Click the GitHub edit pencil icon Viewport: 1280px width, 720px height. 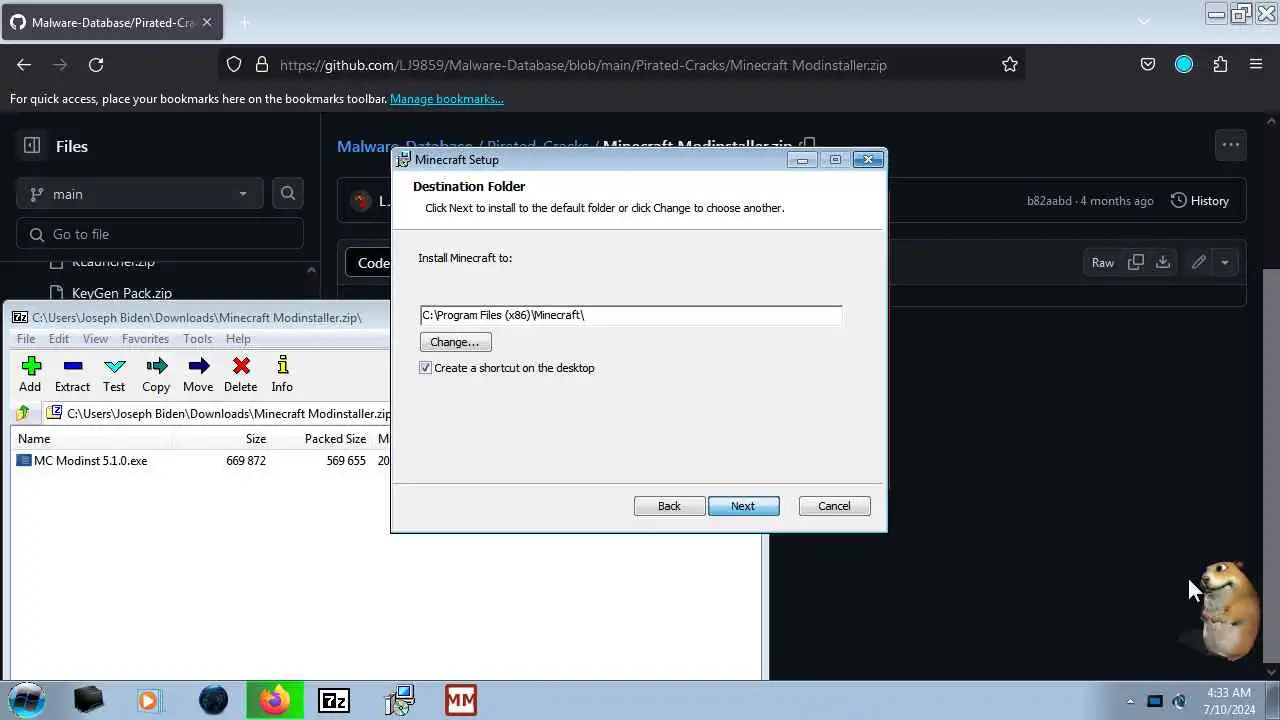pyautogui.click(x=1198, y=262)
